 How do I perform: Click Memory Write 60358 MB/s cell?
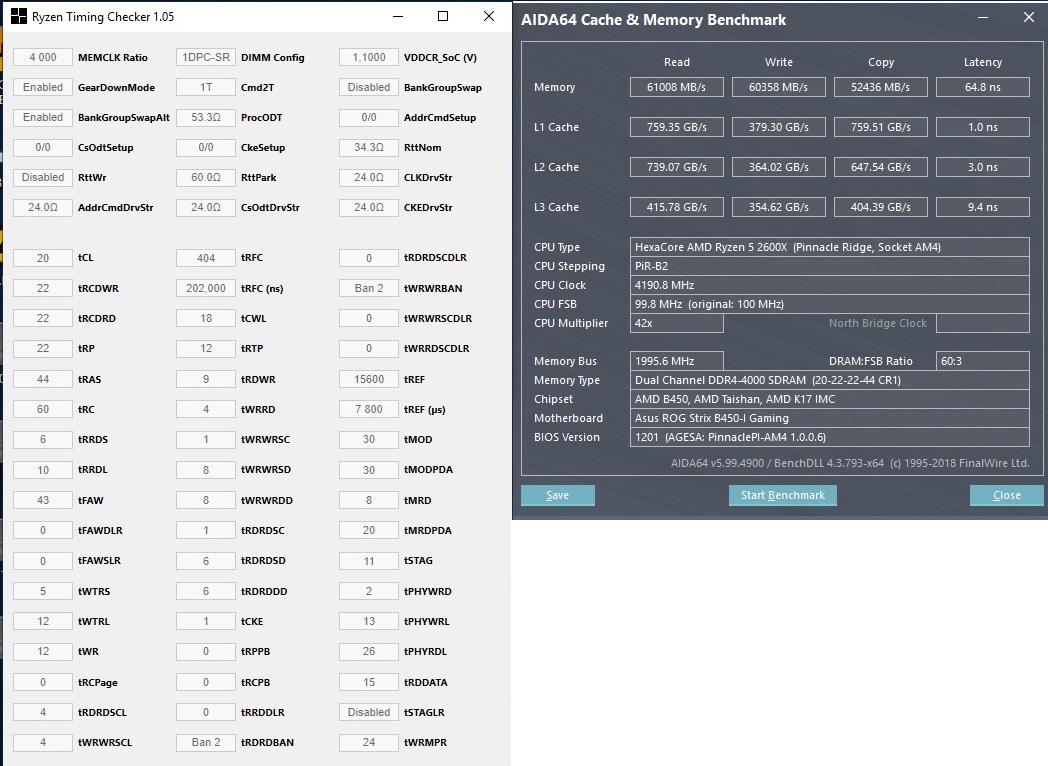click(x=779, y=87)
